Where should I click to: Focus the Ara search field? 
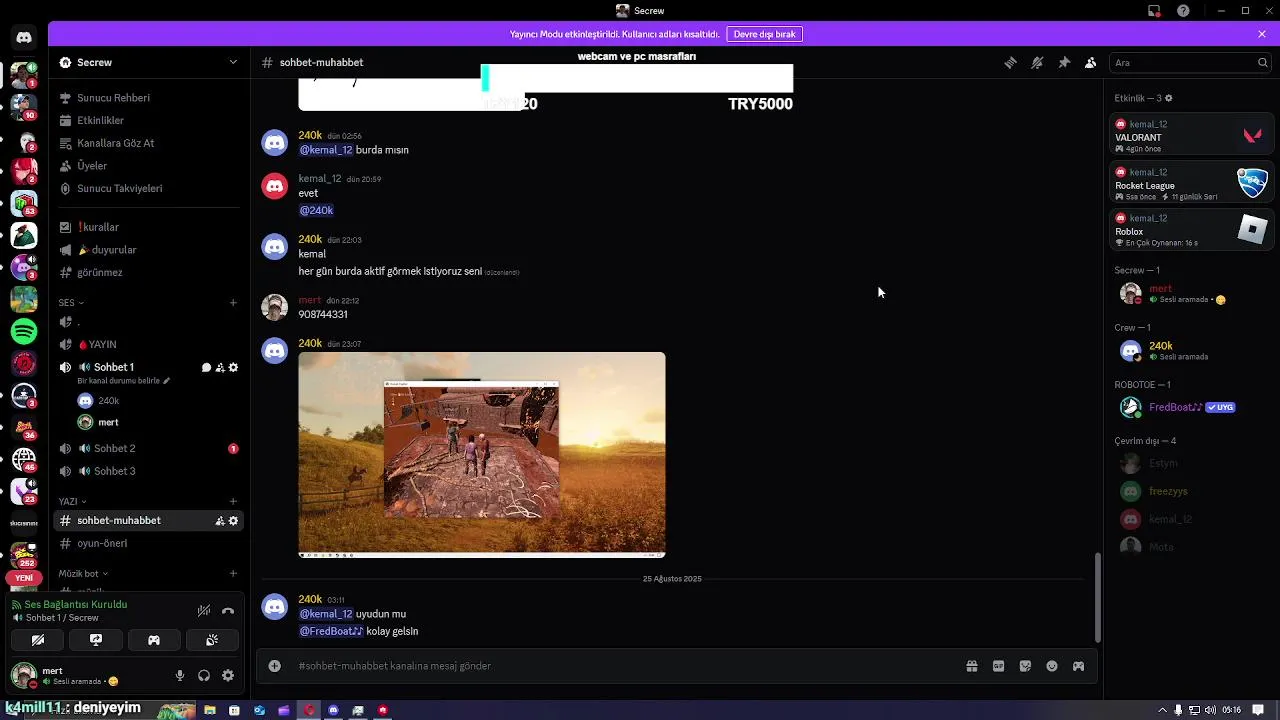coord(1190,62)
